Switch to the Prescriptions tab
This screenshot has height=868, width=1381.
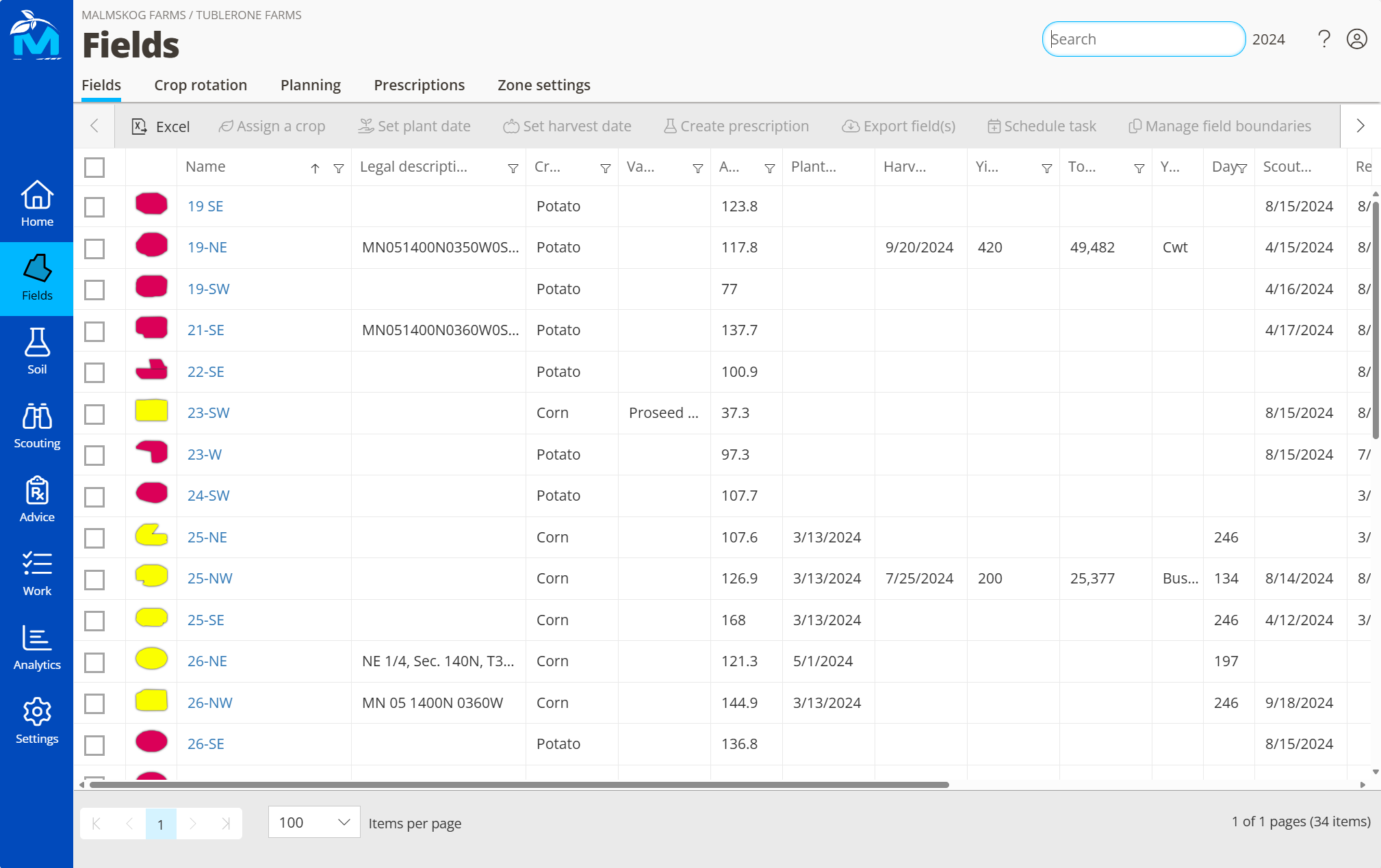coord(419,85)
